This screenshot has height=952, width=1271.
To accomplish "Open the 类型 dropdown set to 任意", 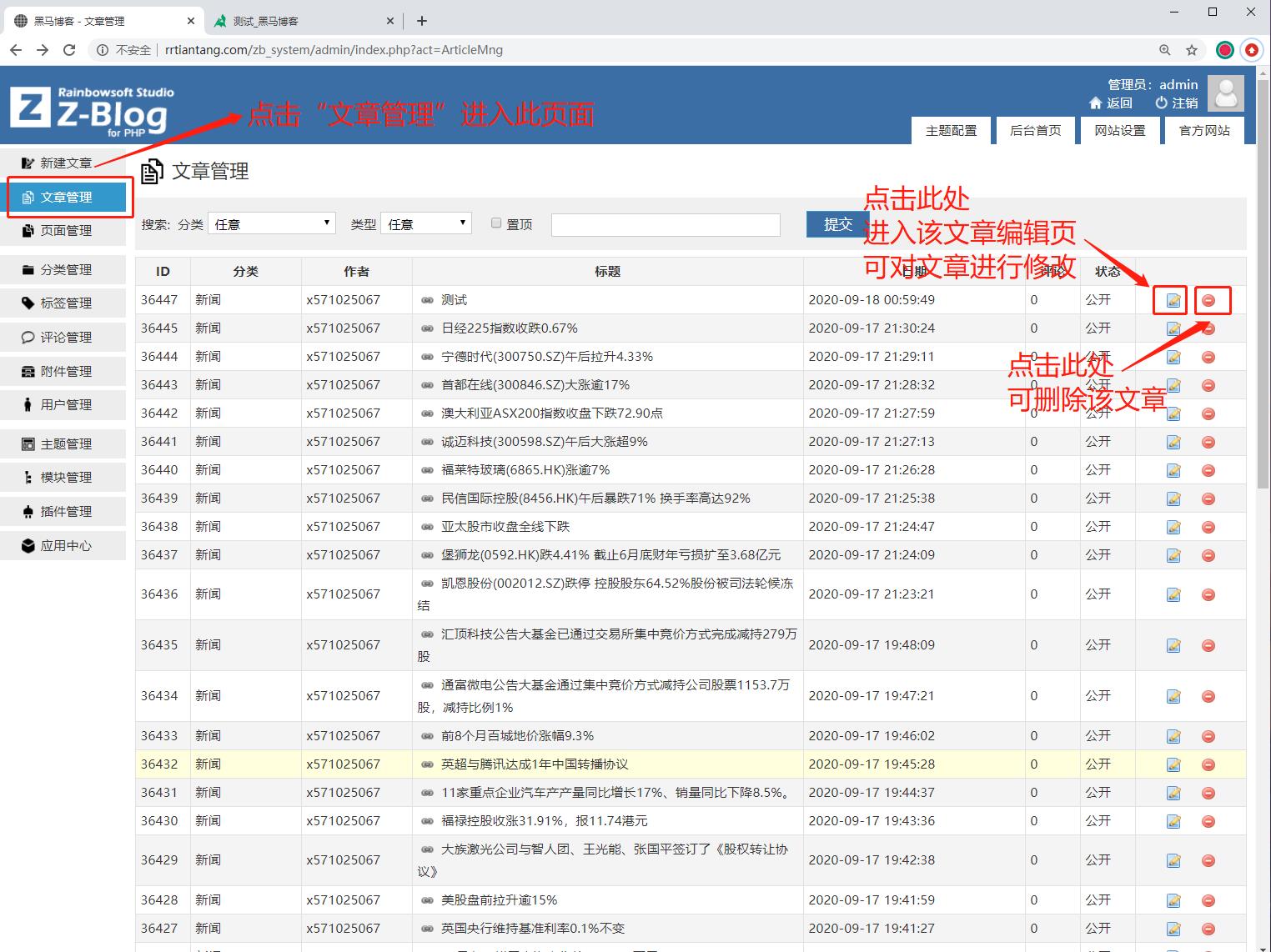I will click(x=426, y=223).
